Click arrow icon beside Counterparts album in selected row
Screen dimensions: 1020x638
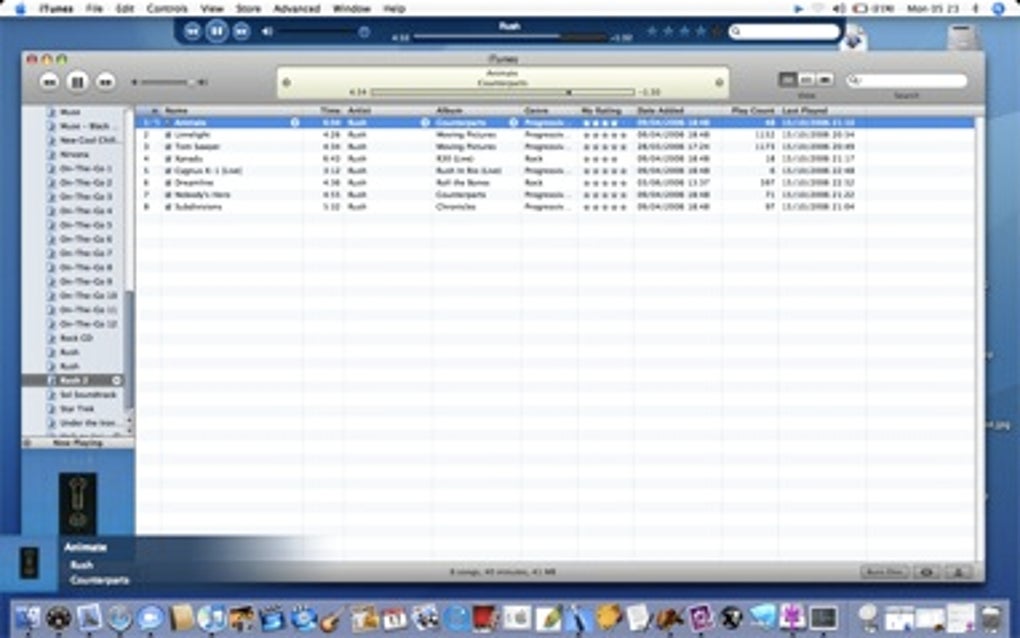pos(513,122)
